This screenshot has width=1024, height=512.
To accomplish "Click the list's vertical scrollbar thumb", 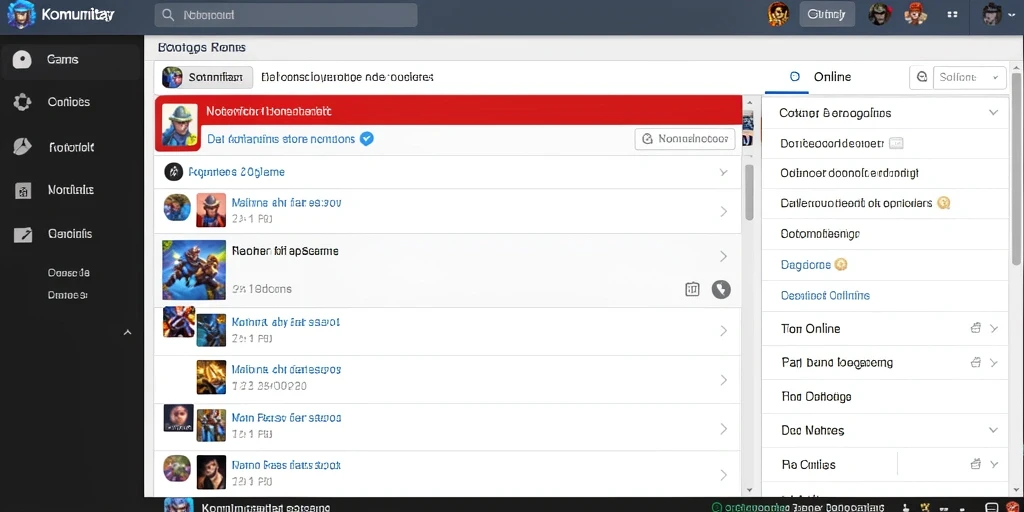I will [x=749, y=192].
